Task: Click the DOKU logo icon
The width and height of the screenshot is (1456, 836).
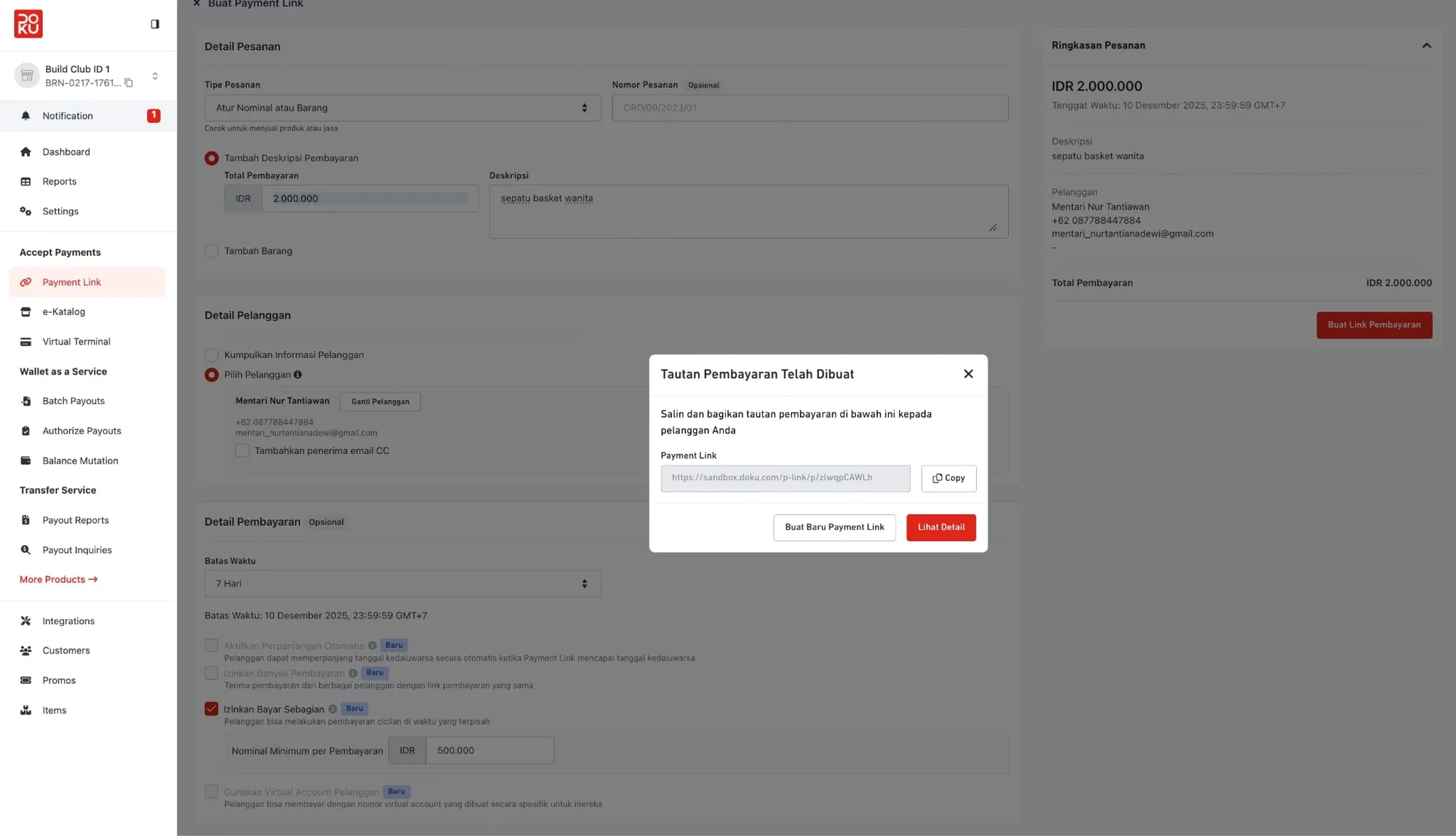Action: click(28, 24)
